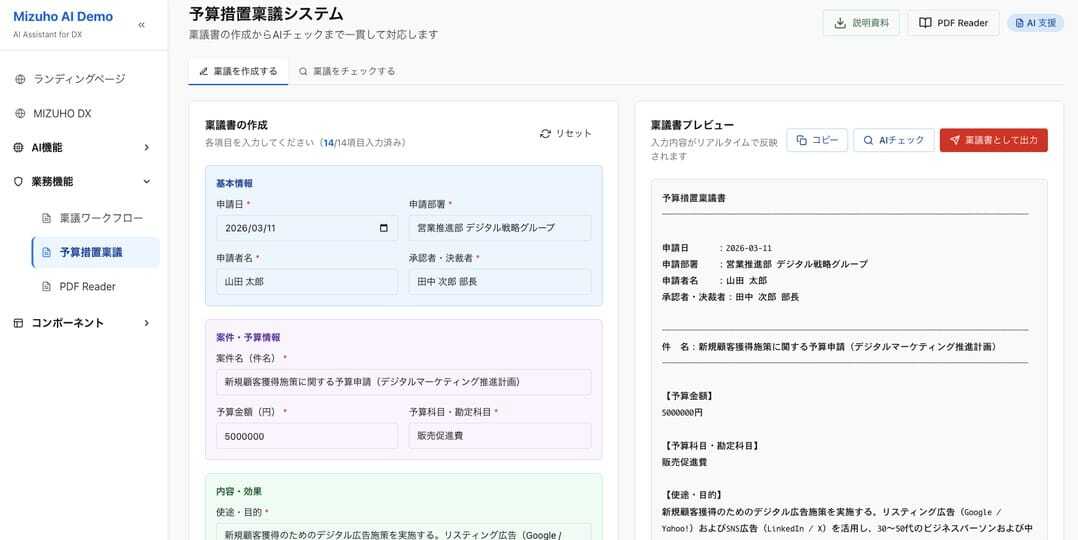Click the Mizuho AI Demo title
This screenshot has width=1078, height=540.
tap(63, 17)
